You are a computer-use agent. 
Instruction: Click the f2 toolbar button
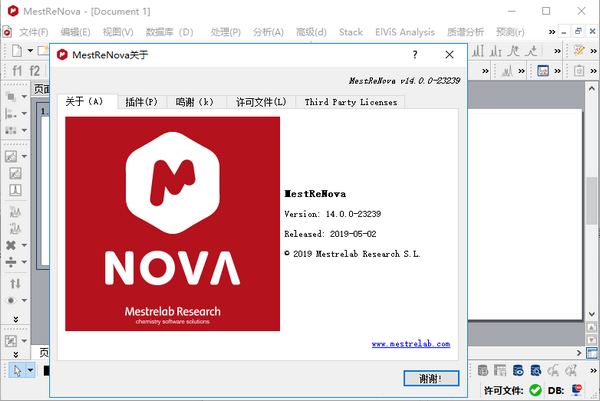coord(34,71)
